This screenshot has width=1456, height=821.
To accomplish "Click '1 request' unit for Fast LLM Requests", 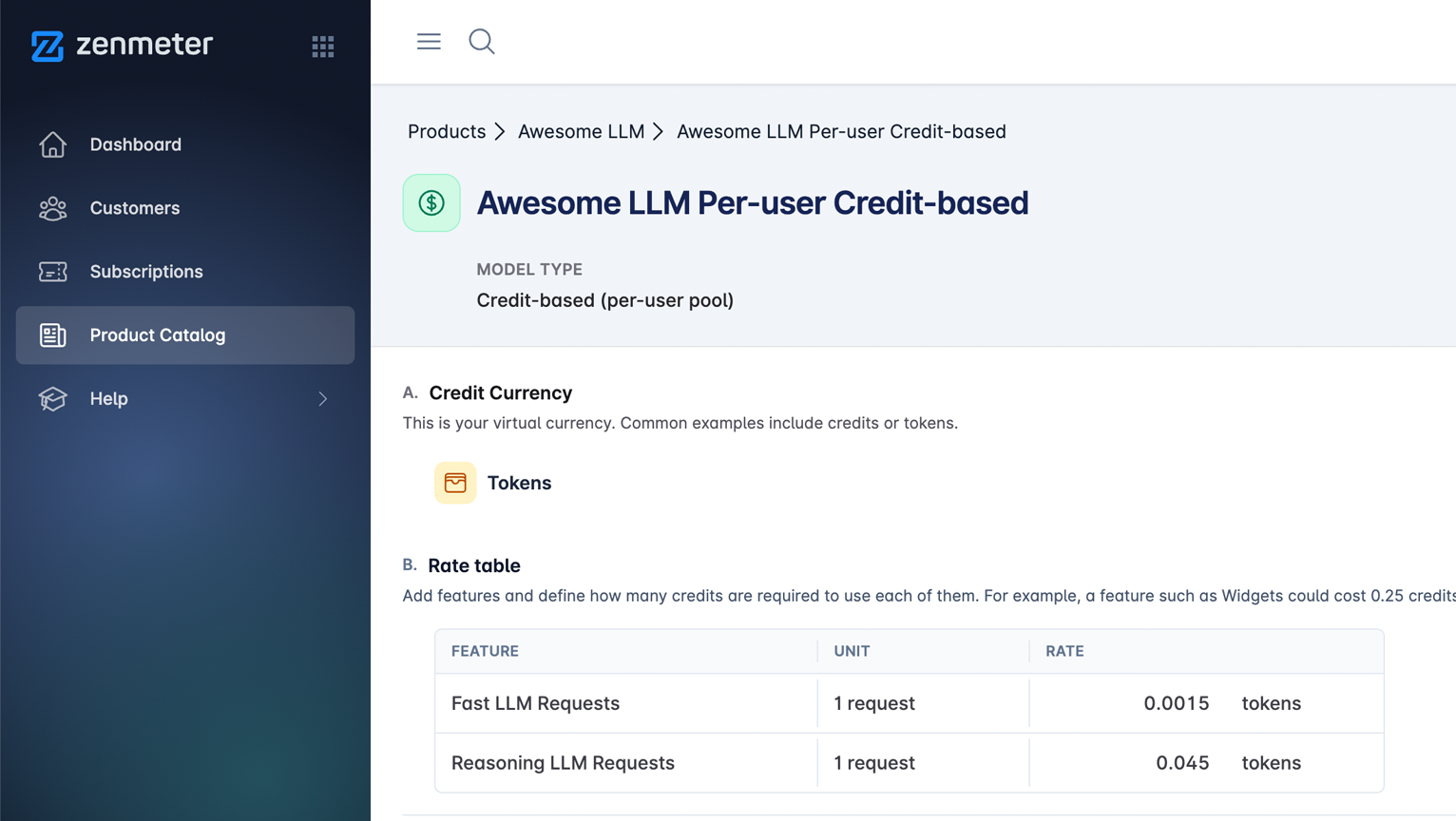I will [x=874, y=704].
